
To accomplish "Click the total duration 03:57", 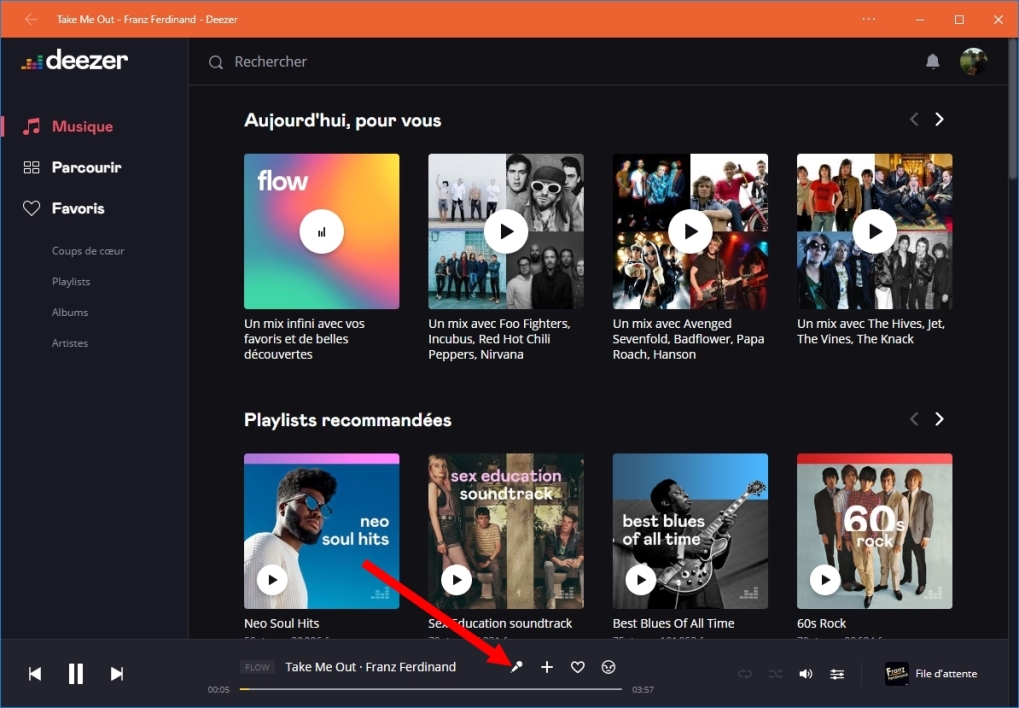I will click(643, 690).
